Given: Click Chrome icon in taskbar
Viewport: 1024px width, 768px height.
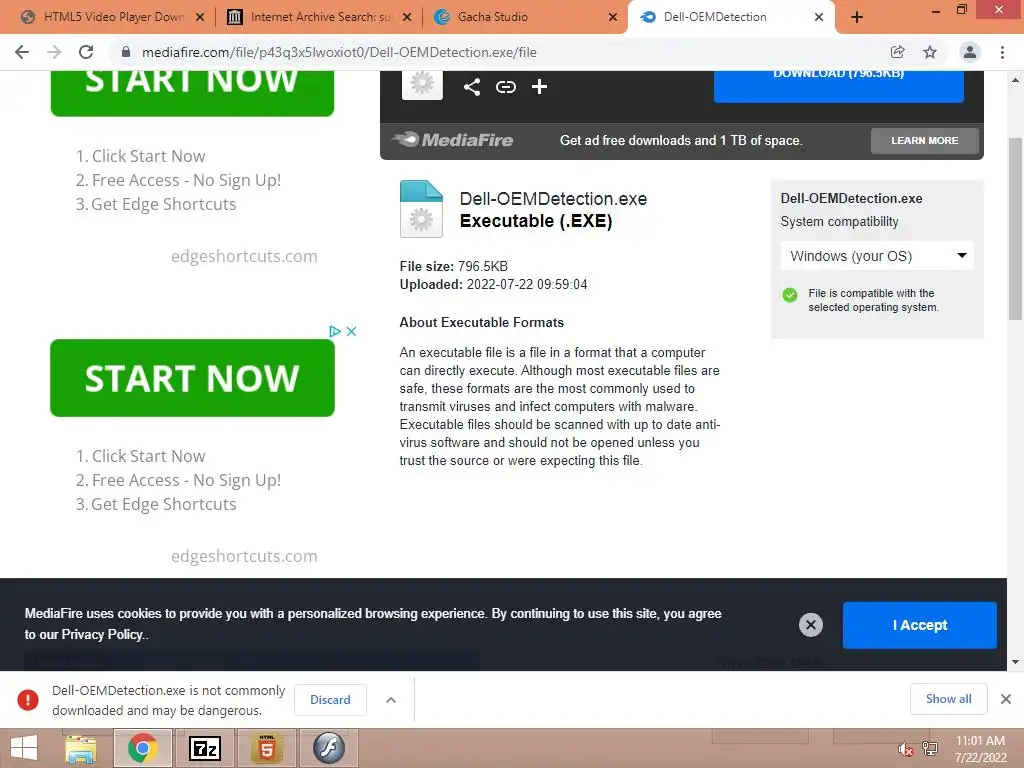Looking at the screenshot, I should click(x=142, y=748).
